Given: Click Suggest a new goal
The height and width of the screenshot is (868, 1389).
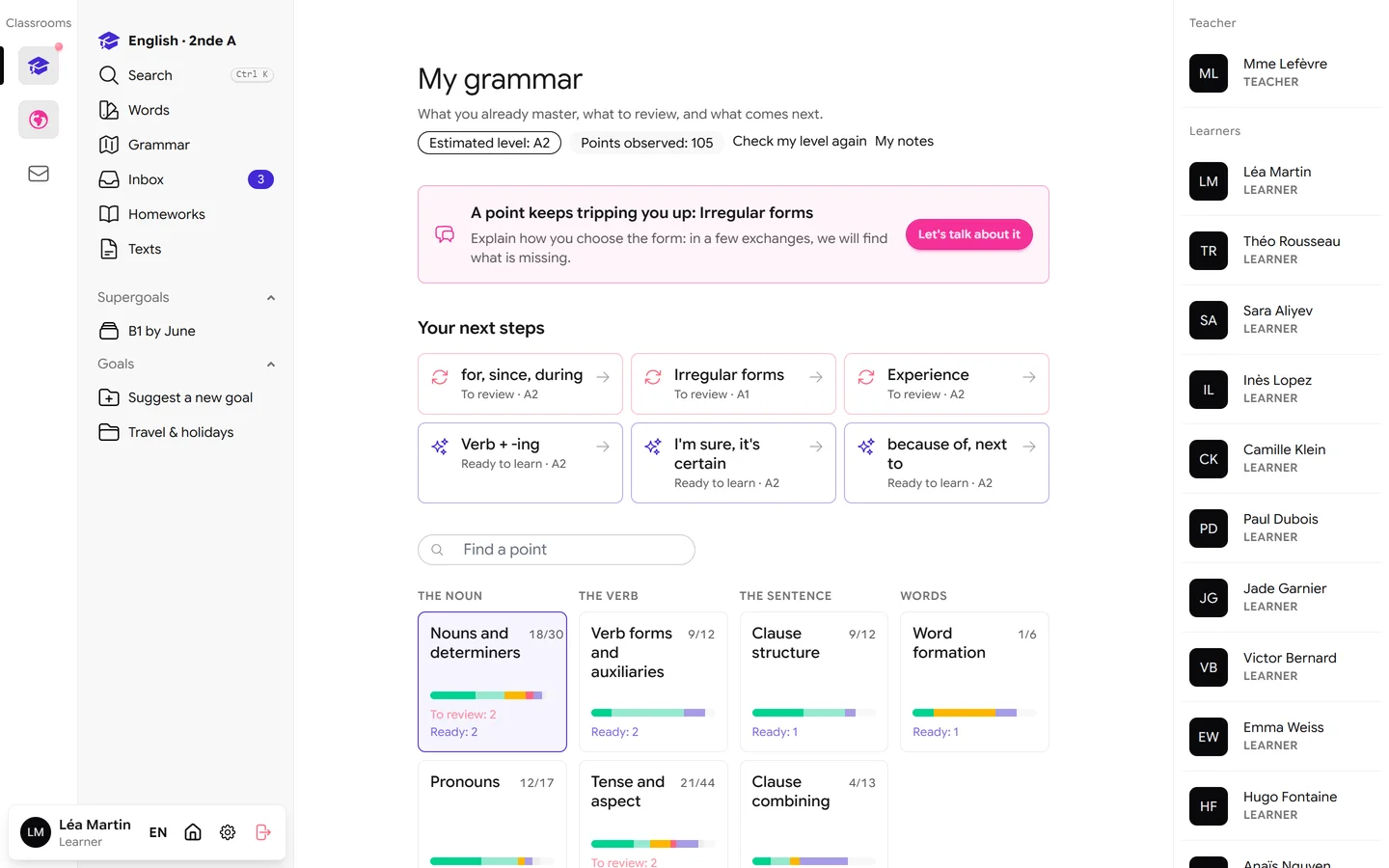Looking at the screenshot, I should click(186, 397).
